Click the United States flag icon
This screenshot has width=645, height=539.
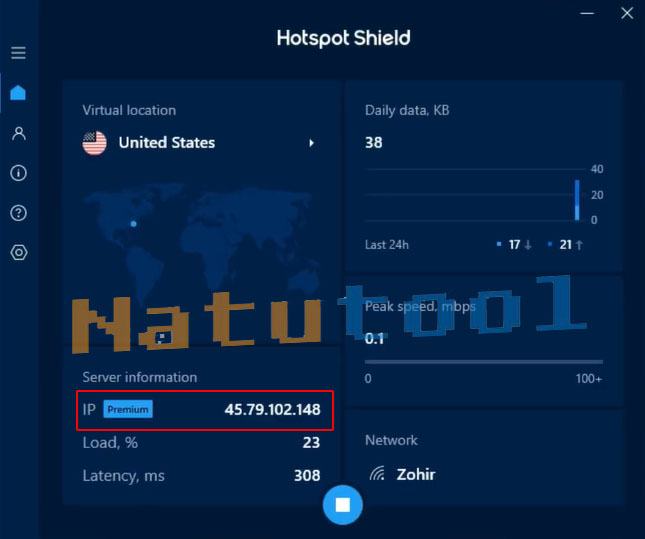95,143
